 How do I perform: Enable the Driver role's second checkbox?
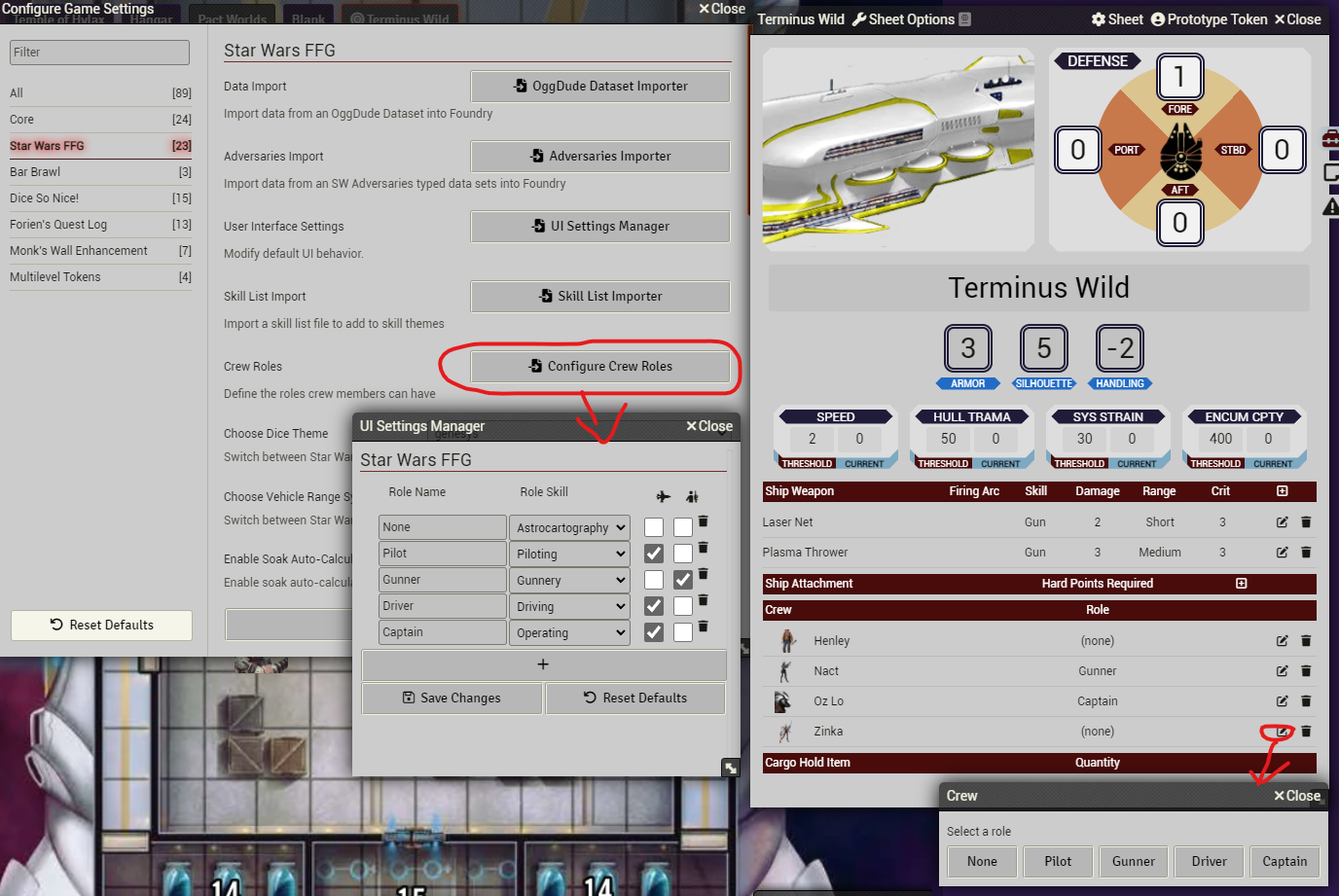(683, 605)
